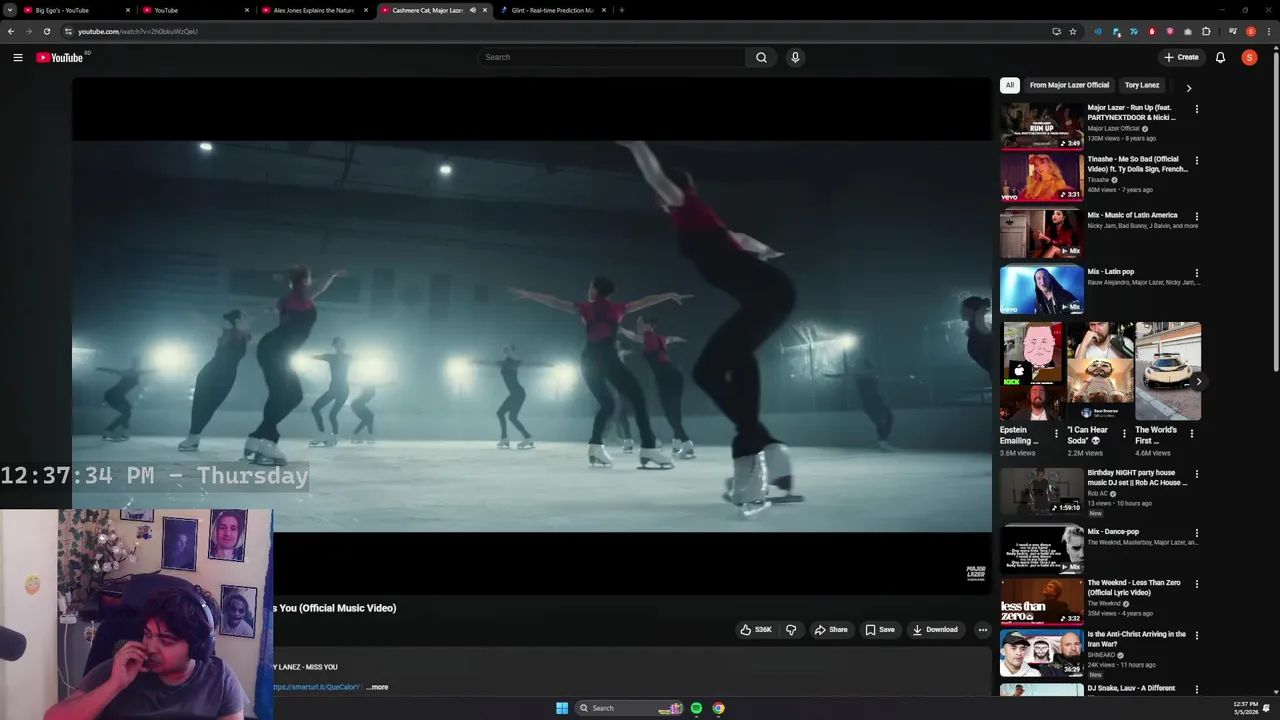Open The Weeknd channel link
The image size is (1280, 720).
tap(1104, 603)
